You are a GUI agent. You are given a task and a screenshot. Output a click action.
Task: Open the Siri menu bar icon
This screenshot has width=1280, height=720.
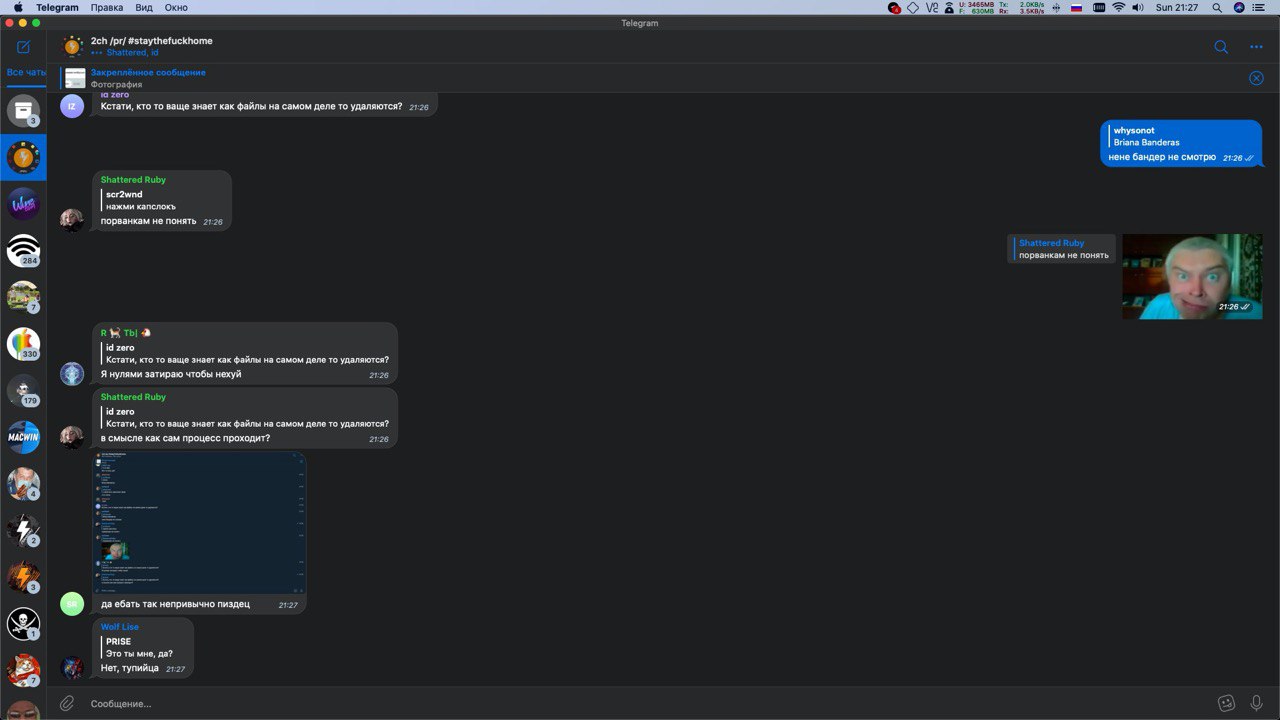pyautogui.click(x=1239, y=7)
